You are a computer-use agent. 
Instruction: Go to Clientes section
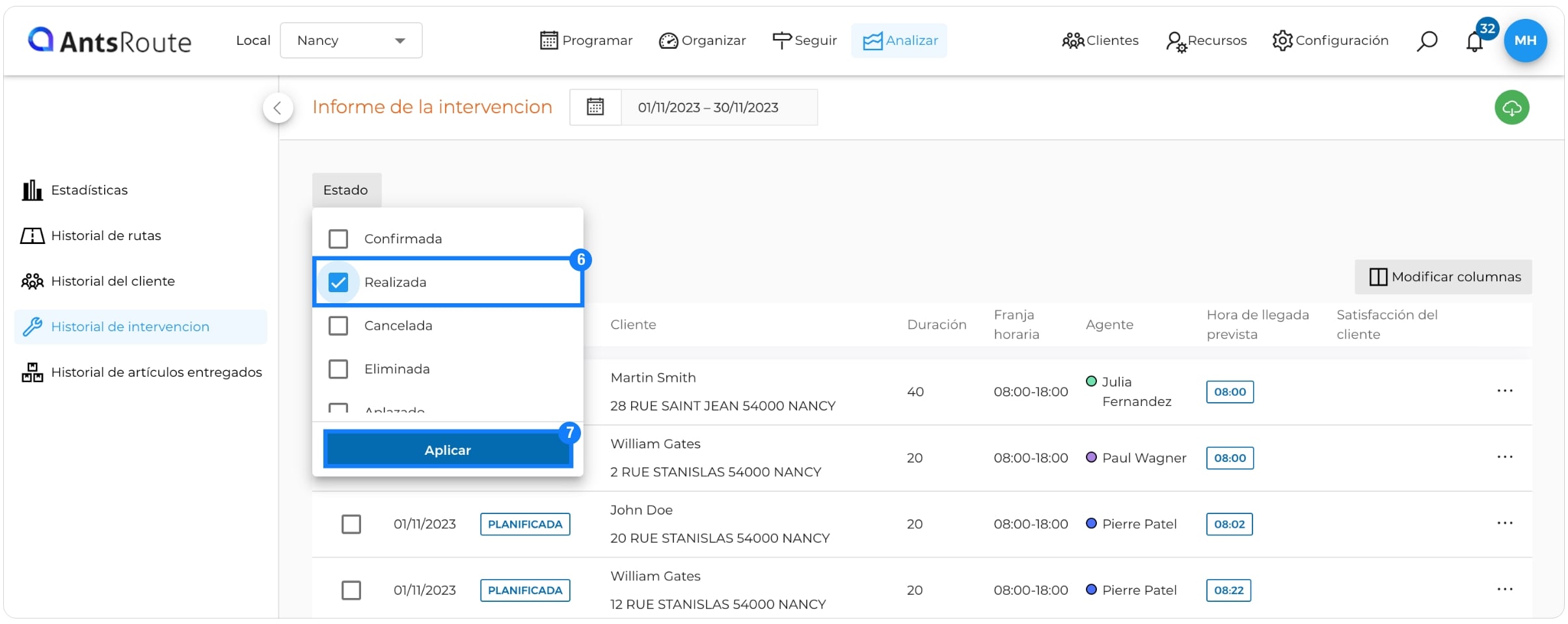1100,40
